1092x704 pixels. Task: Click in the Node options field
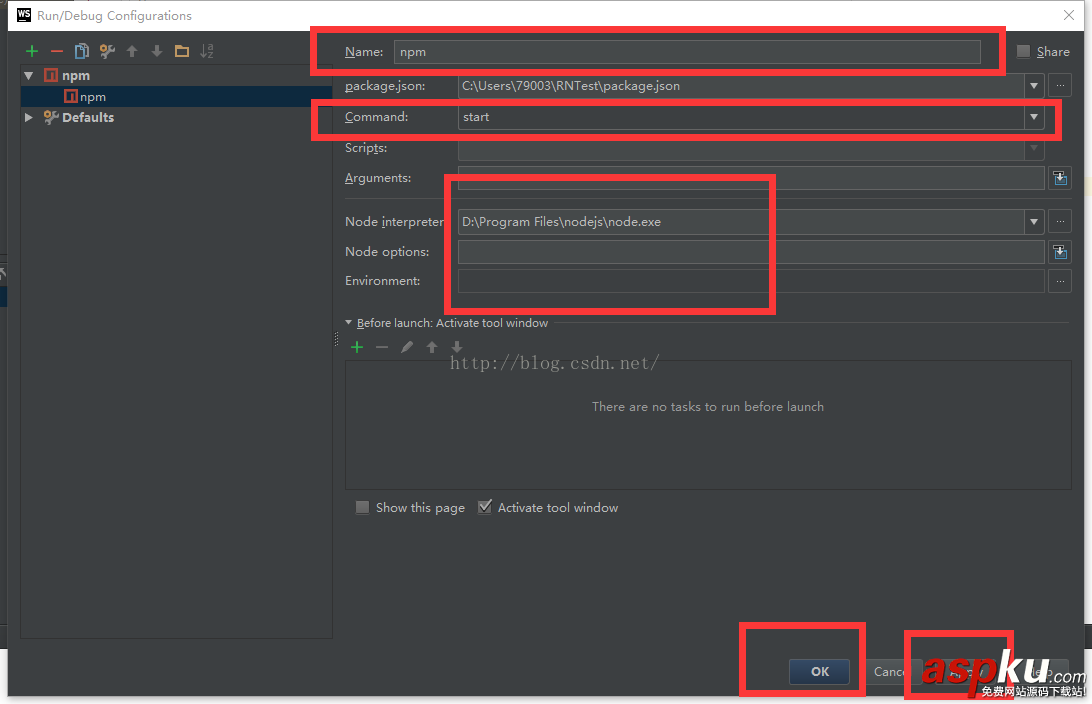(750, 252)
